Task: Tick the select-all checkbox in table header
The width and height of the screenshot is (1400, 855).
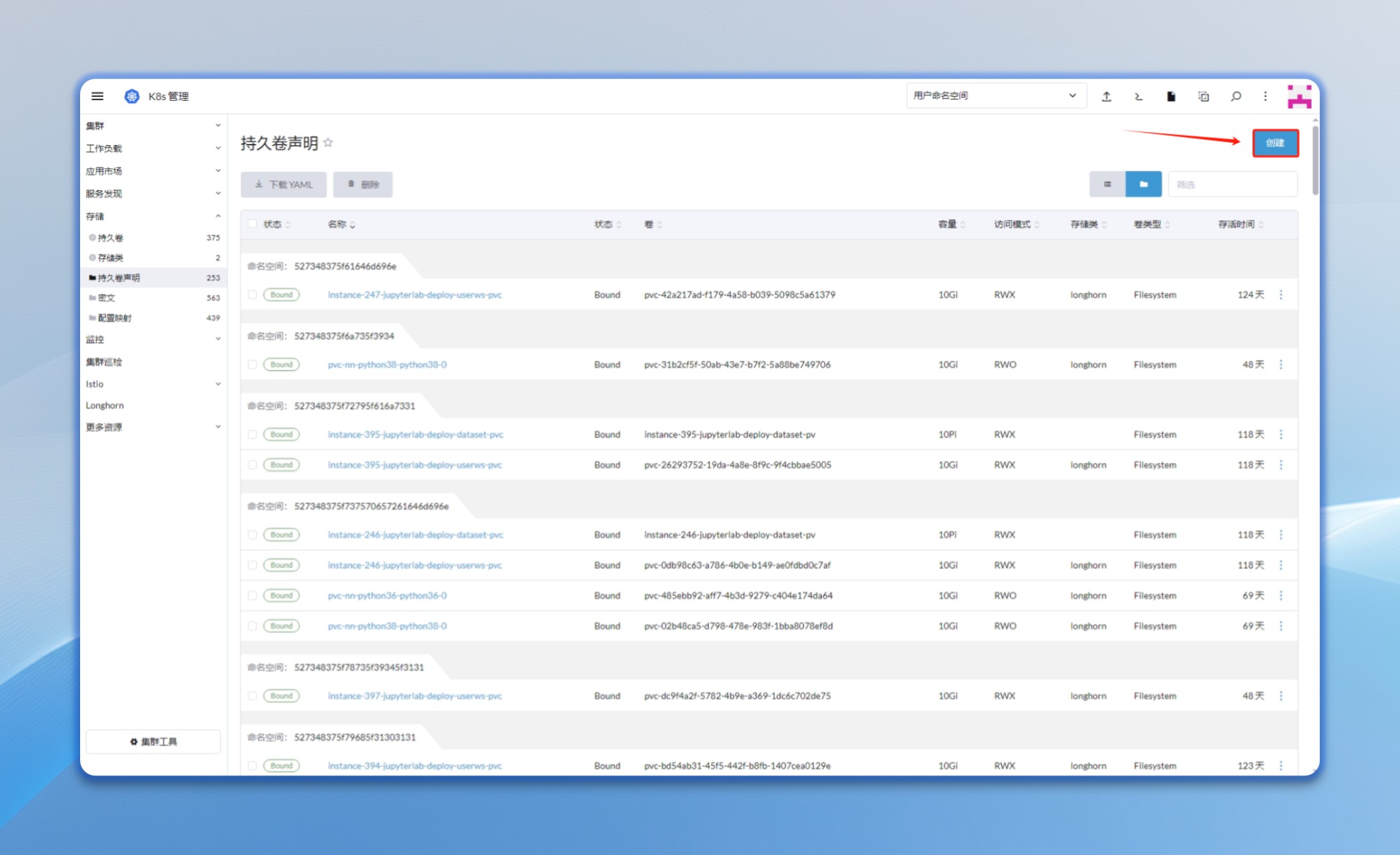Action: click(252, 224)
